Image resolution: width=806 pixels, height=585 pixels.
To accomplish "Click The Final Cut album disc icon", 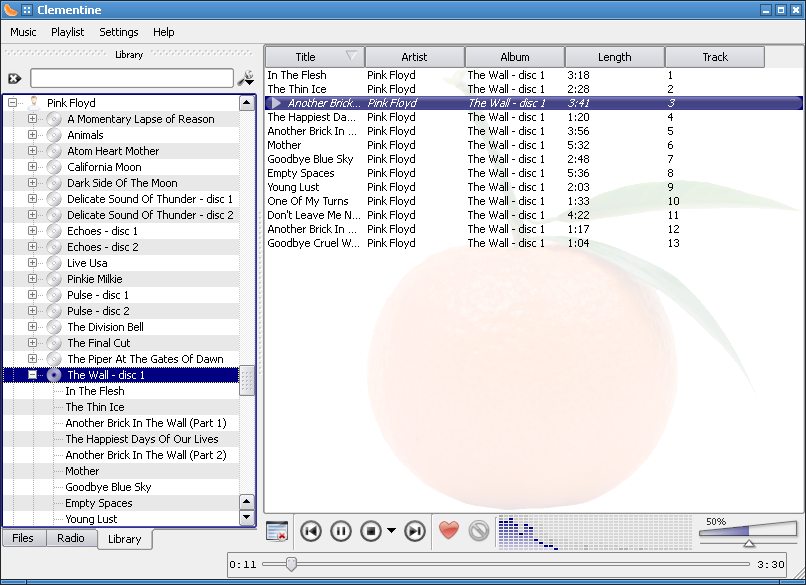I will 54,343.
